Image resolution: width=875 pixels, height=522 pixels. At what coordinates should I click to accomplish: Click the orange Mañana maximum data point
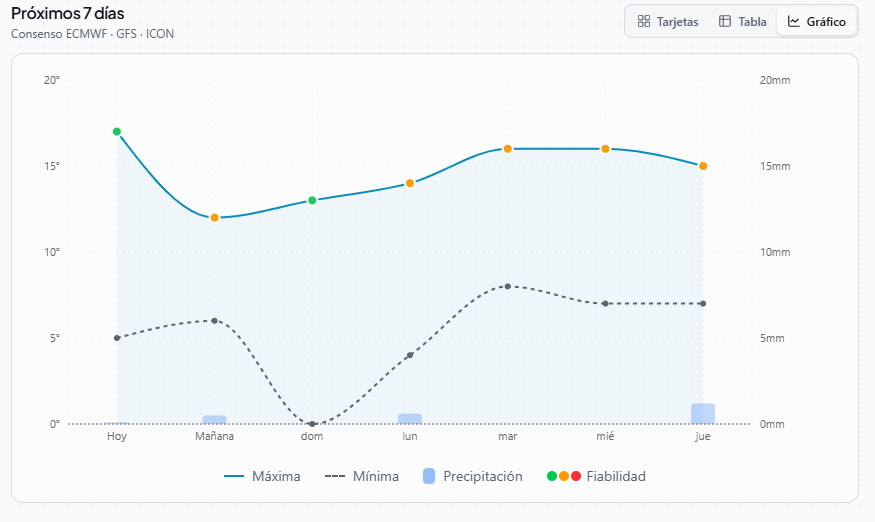tap(215, 217)
